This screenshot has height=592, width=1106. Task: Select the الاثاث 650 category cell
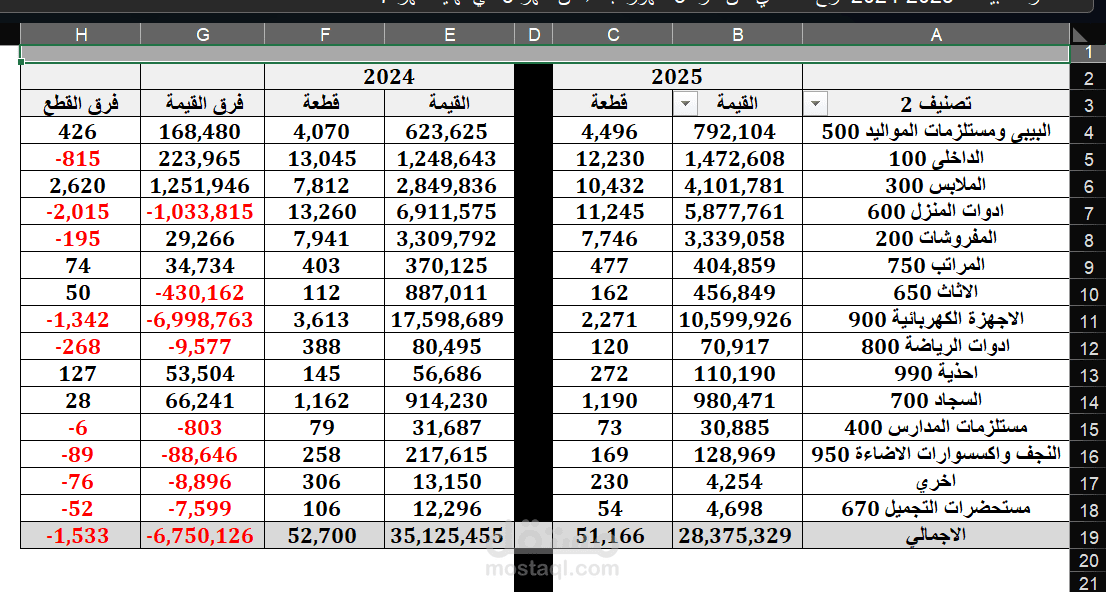coord(936,293)
